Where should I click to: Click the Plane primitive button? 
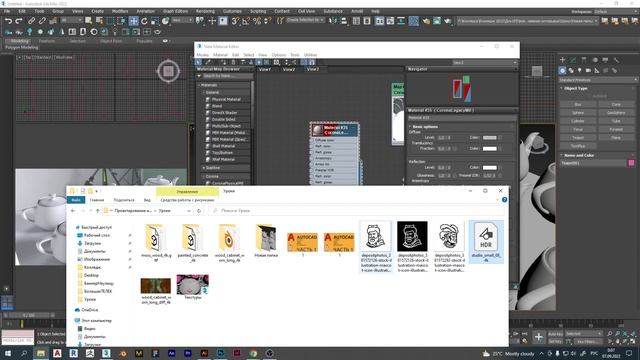pos(616,138)
